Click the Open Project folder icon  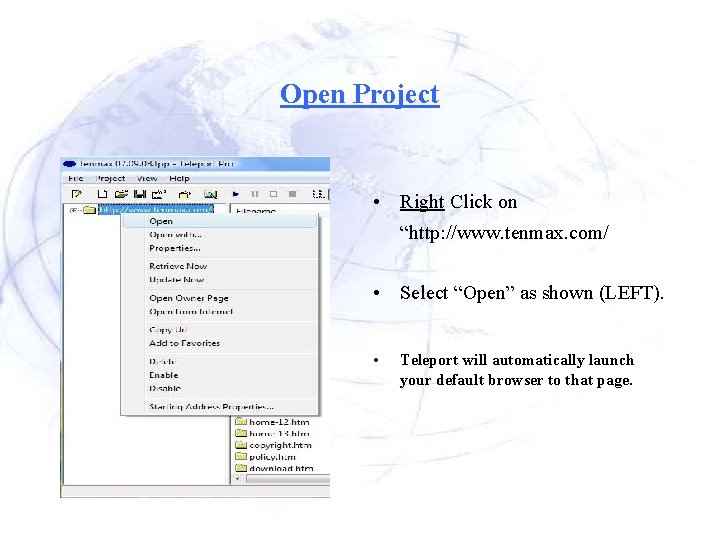(x=121, y=194)
